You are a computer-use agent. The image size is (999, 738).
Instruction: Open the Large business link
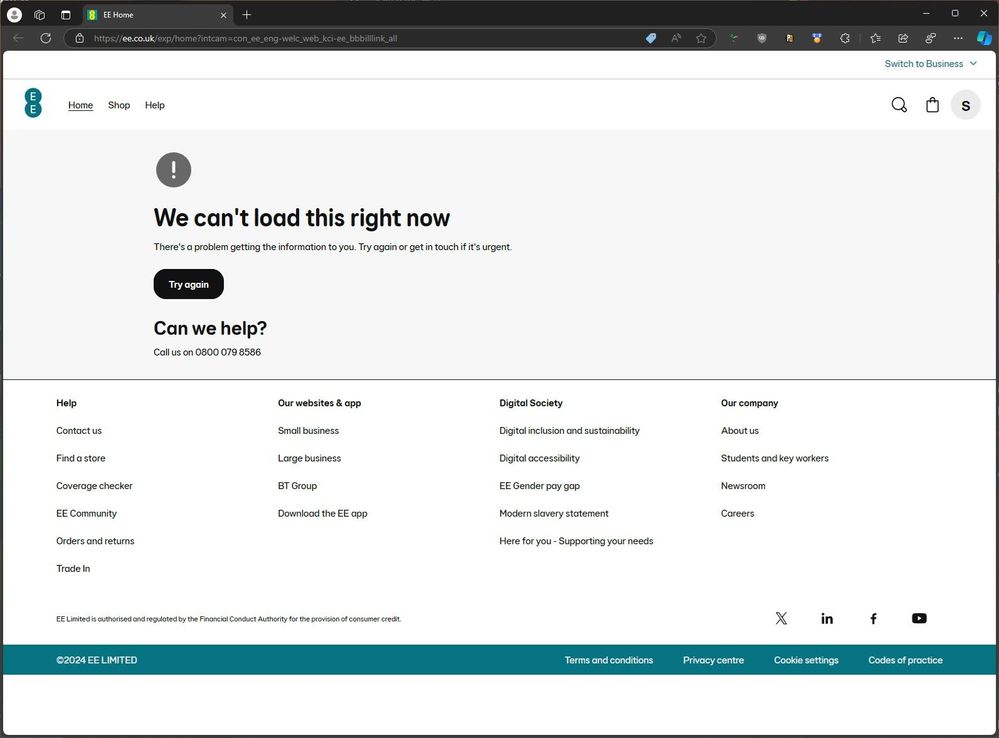click(310, 458)
